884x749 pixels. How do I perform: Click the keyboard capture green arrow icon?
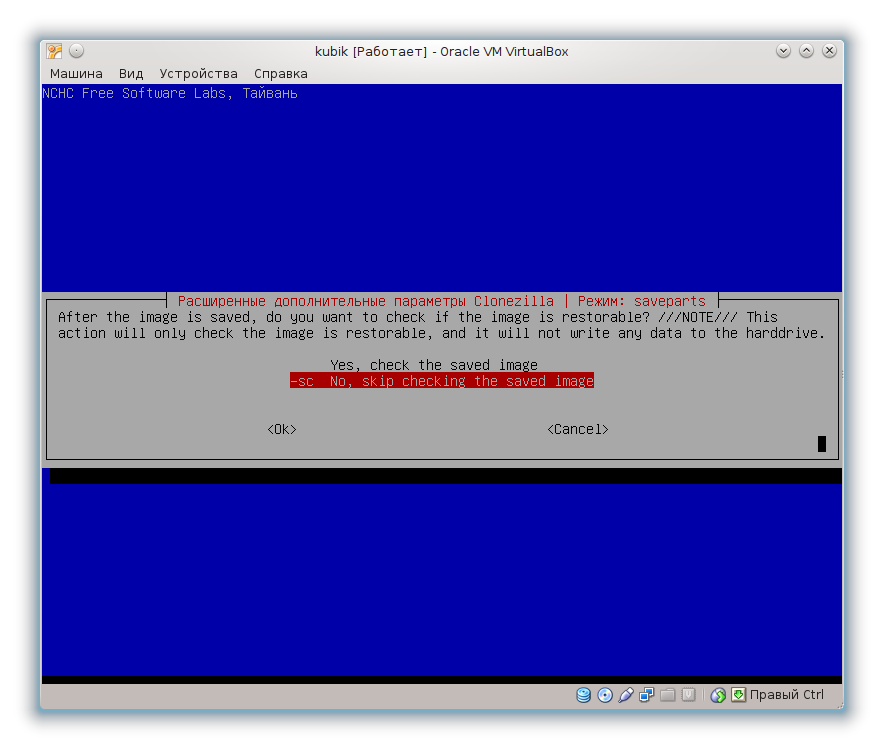click(739, 695)
